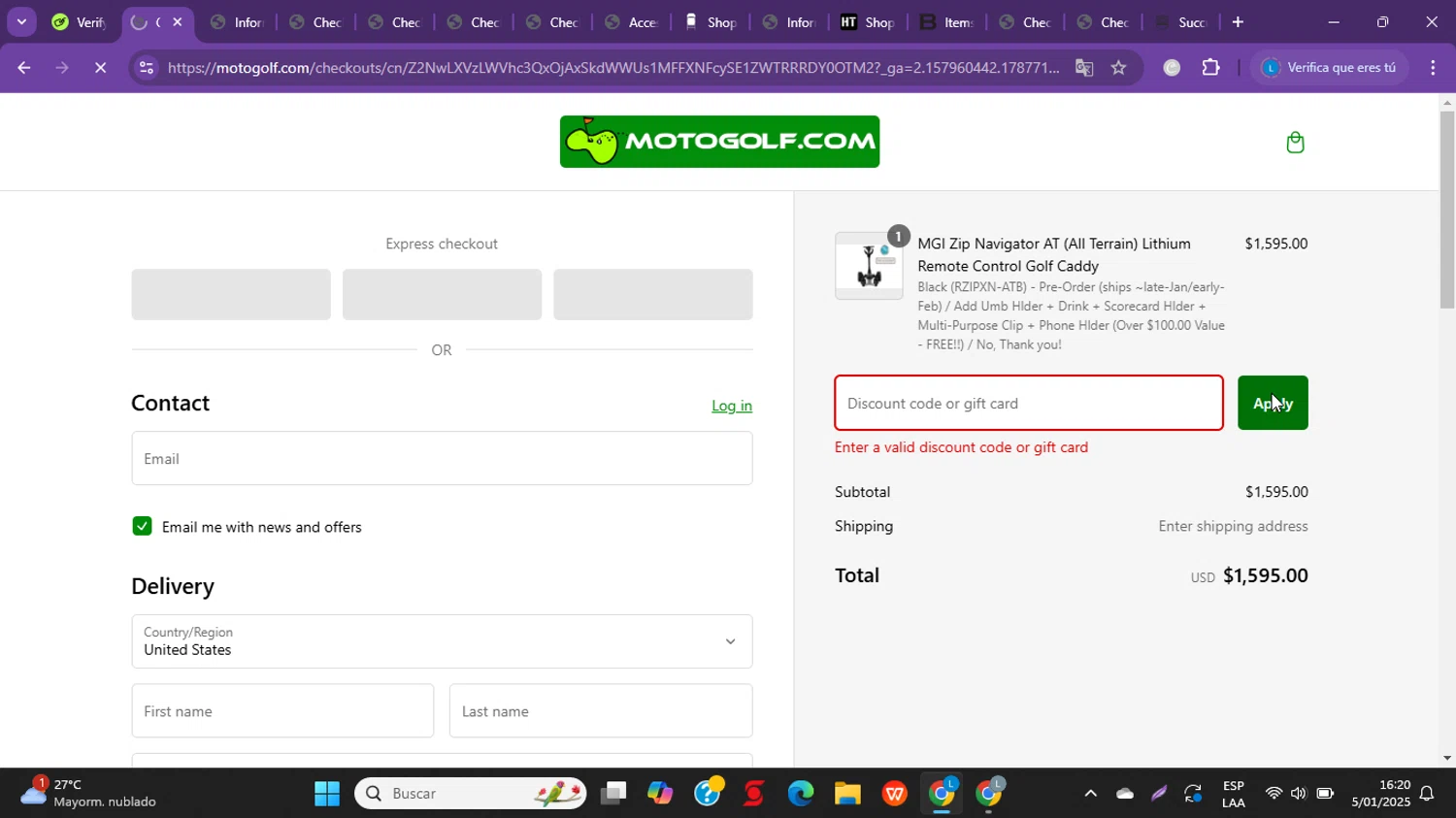Stop loading the page
The width and height of the screenshot is (1456, 818).
pyautogui.click(x=101, y=68)
